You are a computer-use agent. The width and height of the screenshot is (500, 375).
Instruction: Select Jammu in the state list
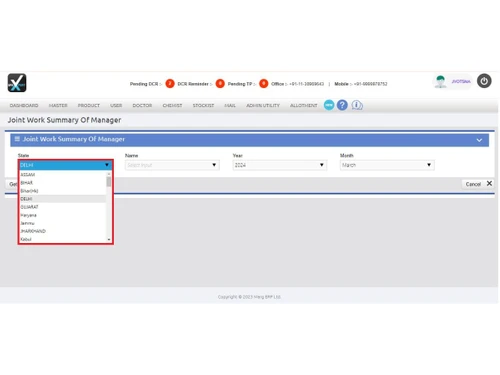click(x=63, y=223)
